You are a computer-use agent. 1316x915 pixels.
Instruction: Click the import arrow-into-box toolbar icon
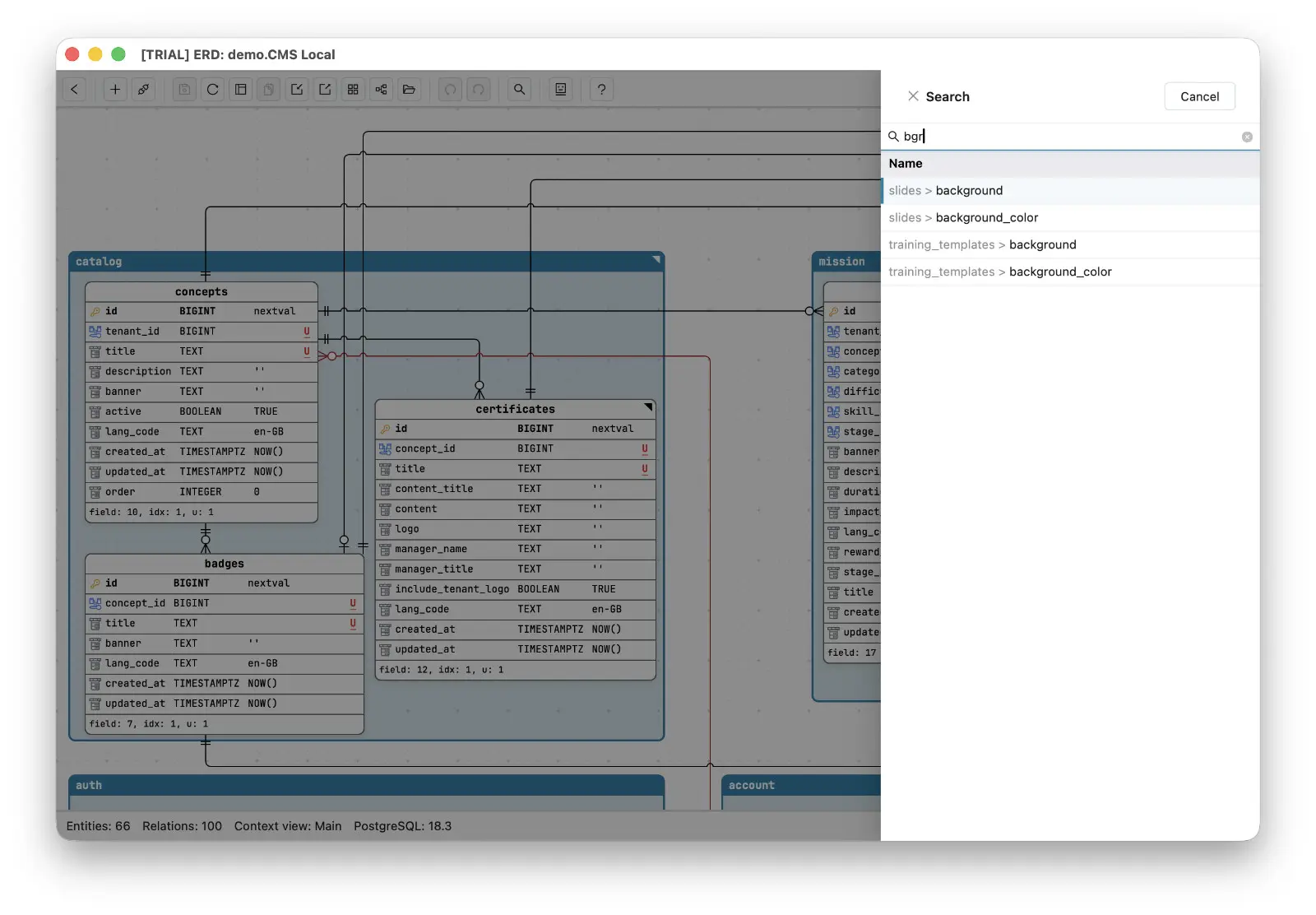[x=297, y=90]
